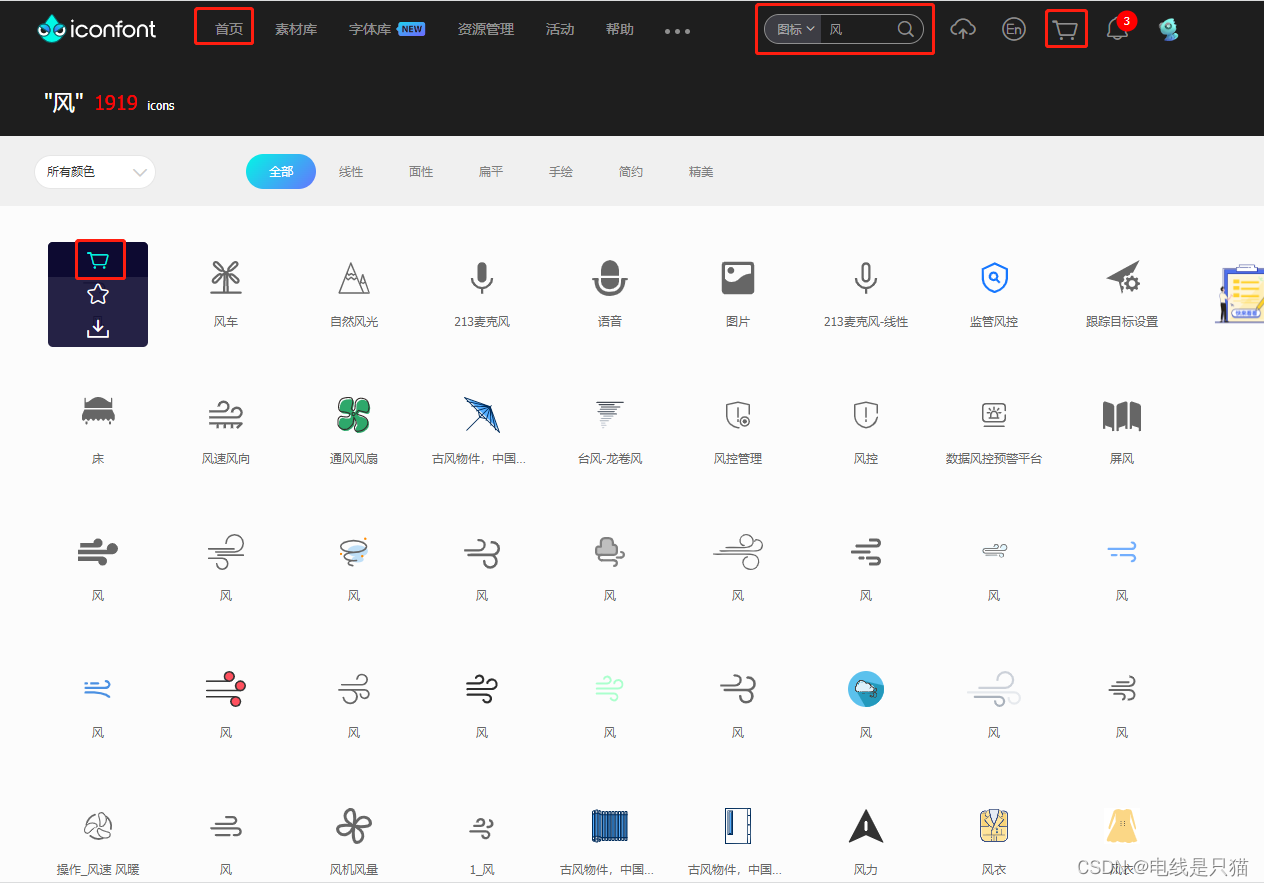Switch to the 线性 filter tab
This screenshot has width=1264, height=887.
(351, 171)
